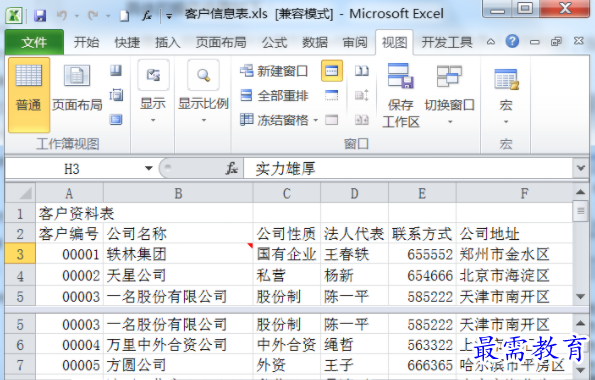
Task: Click the New blank document icon in title bar
Action: [124, 16]
